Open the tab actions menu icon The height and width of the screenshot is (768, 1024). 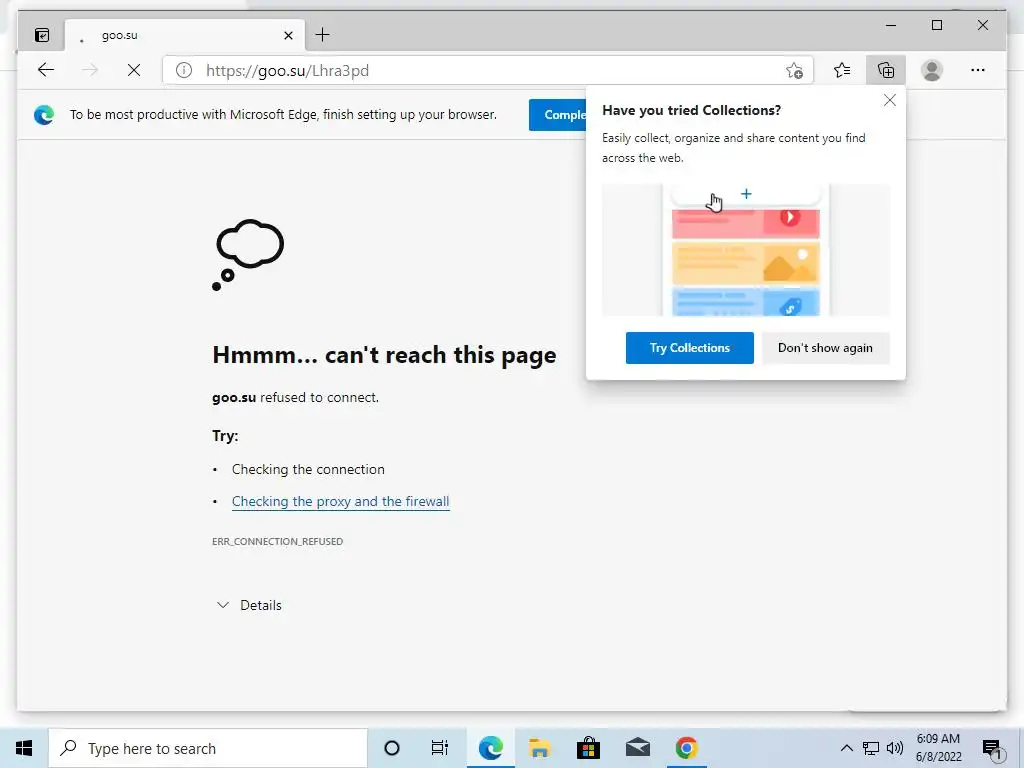point(42,35)
